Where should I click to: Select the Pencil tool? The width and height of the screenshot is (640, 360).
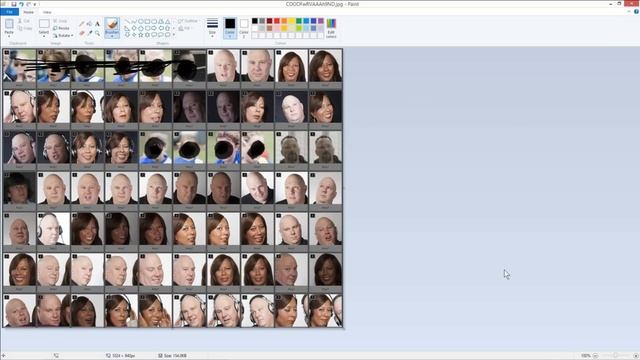point(82,24)
